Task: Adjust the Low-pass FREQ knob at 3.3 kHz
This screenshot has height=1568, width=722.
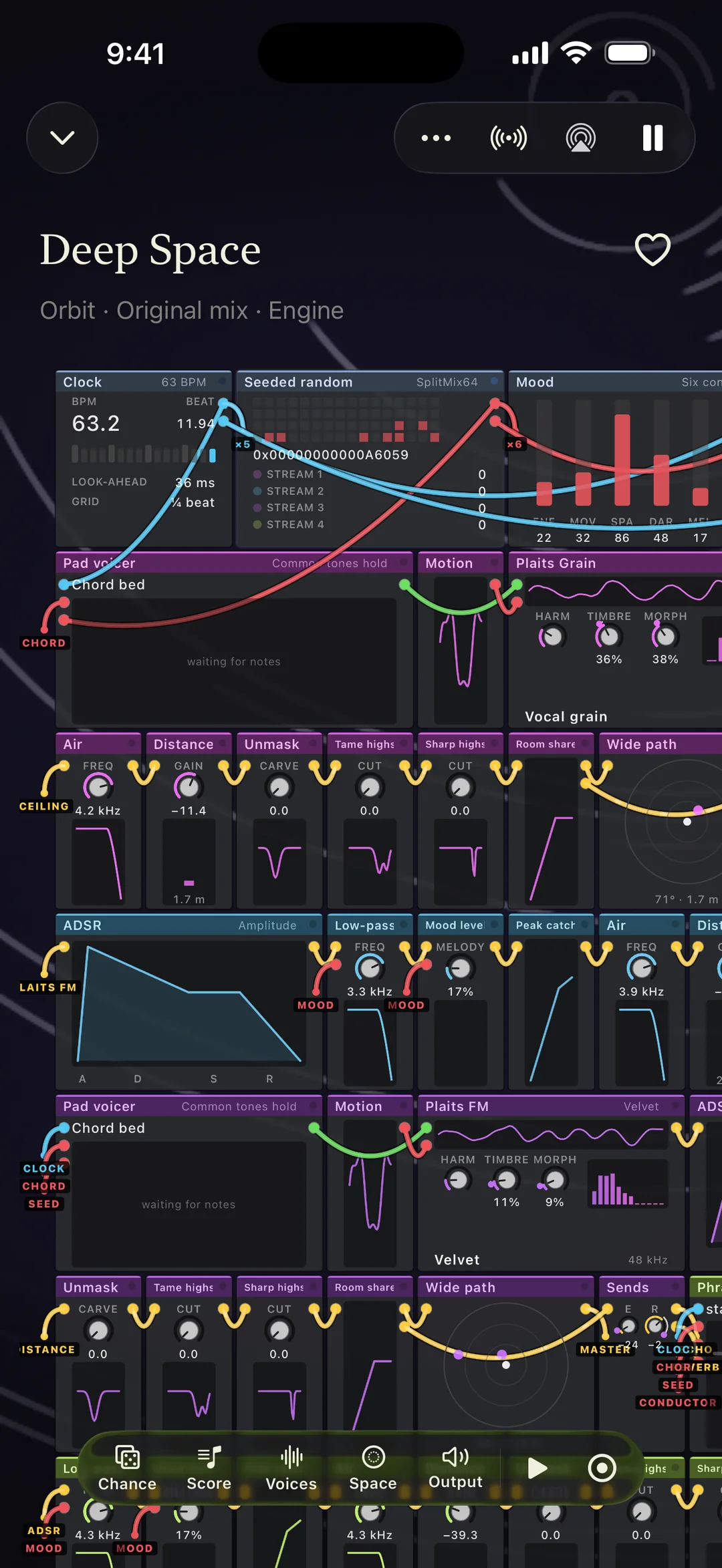Action: click(x=370, y=968)
